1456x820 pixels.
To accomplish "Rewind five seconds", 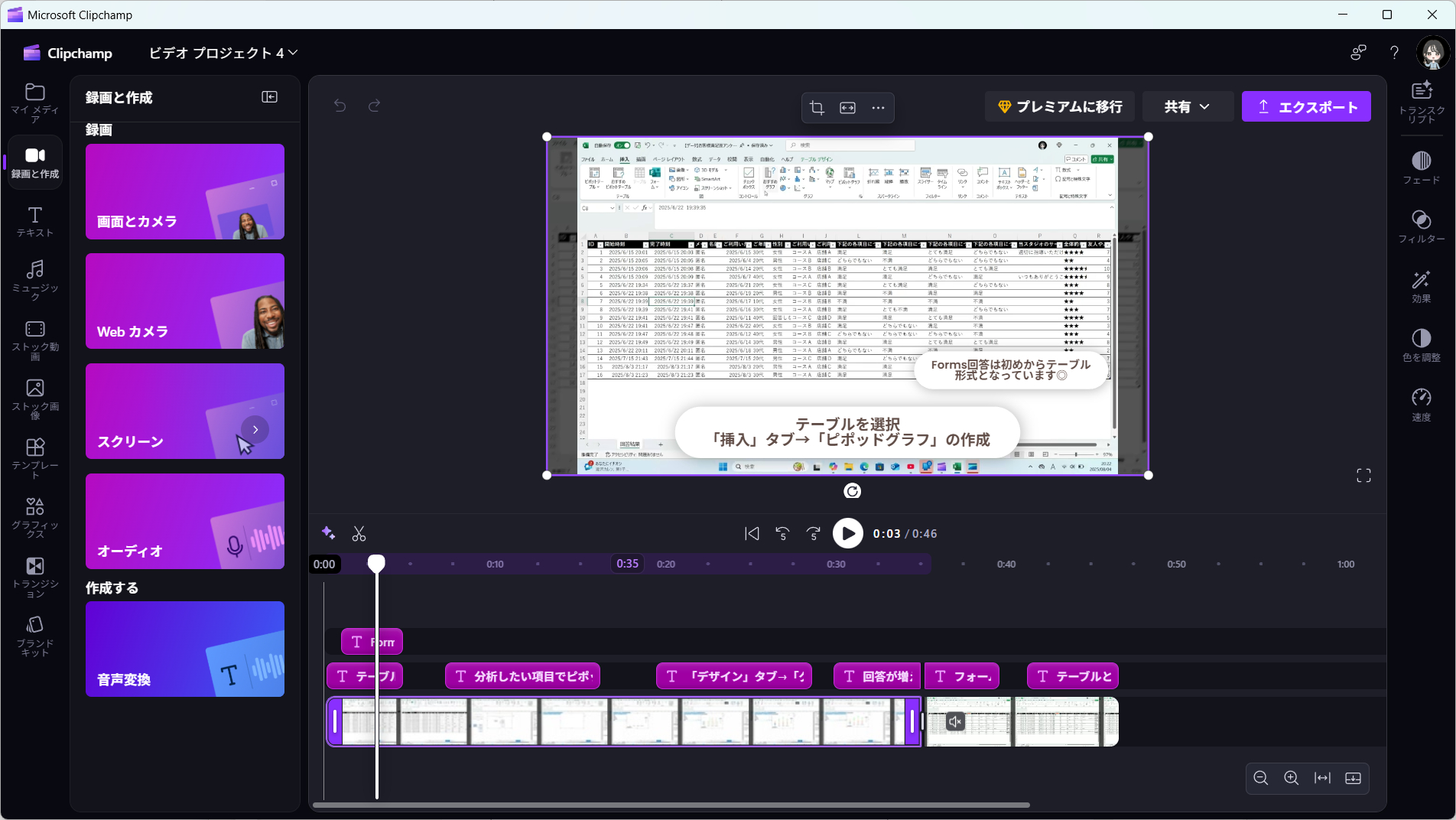I will pyautogui.click(x=782, y=534).
